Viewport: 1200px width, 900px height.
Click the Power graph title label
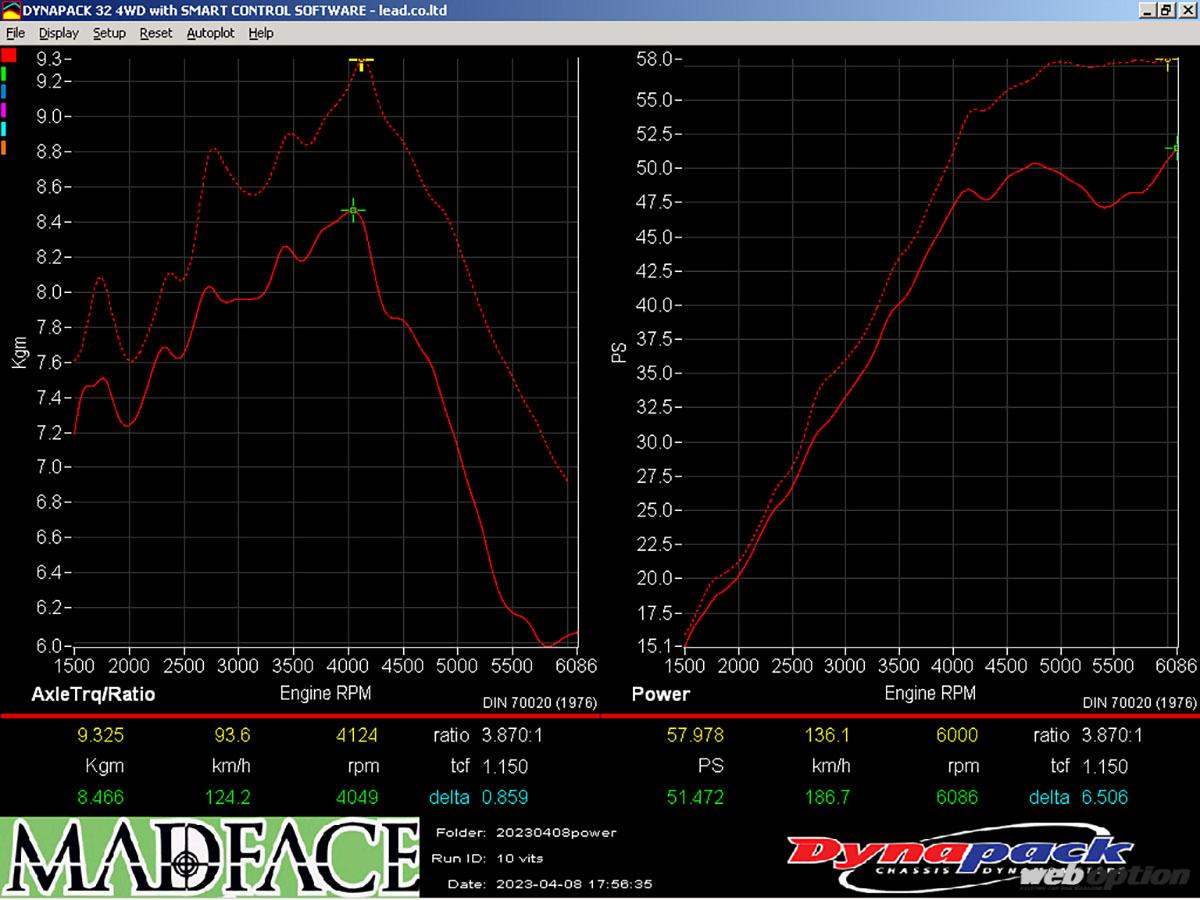tap(661, 694)
